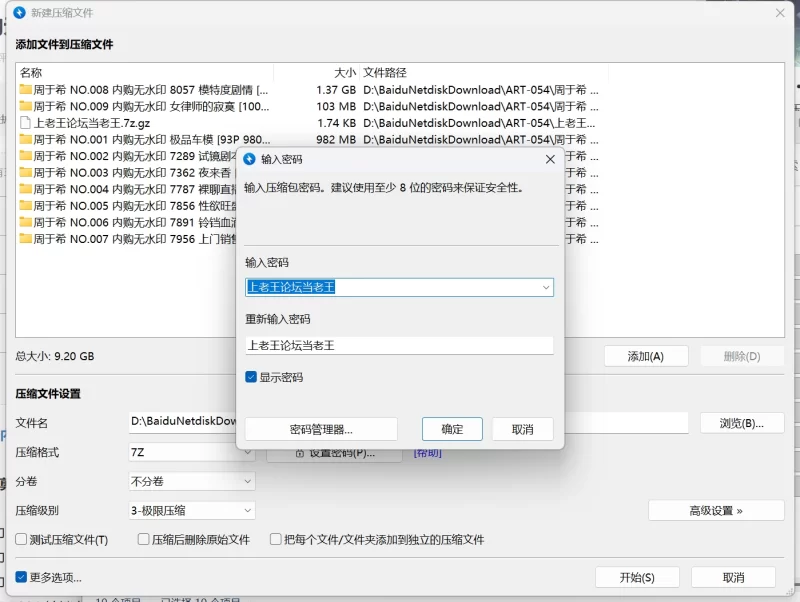Click the 上老王论坛当老王.7z.gz file icon
This screenshot has height=602, width=800.
coord(25,123)
